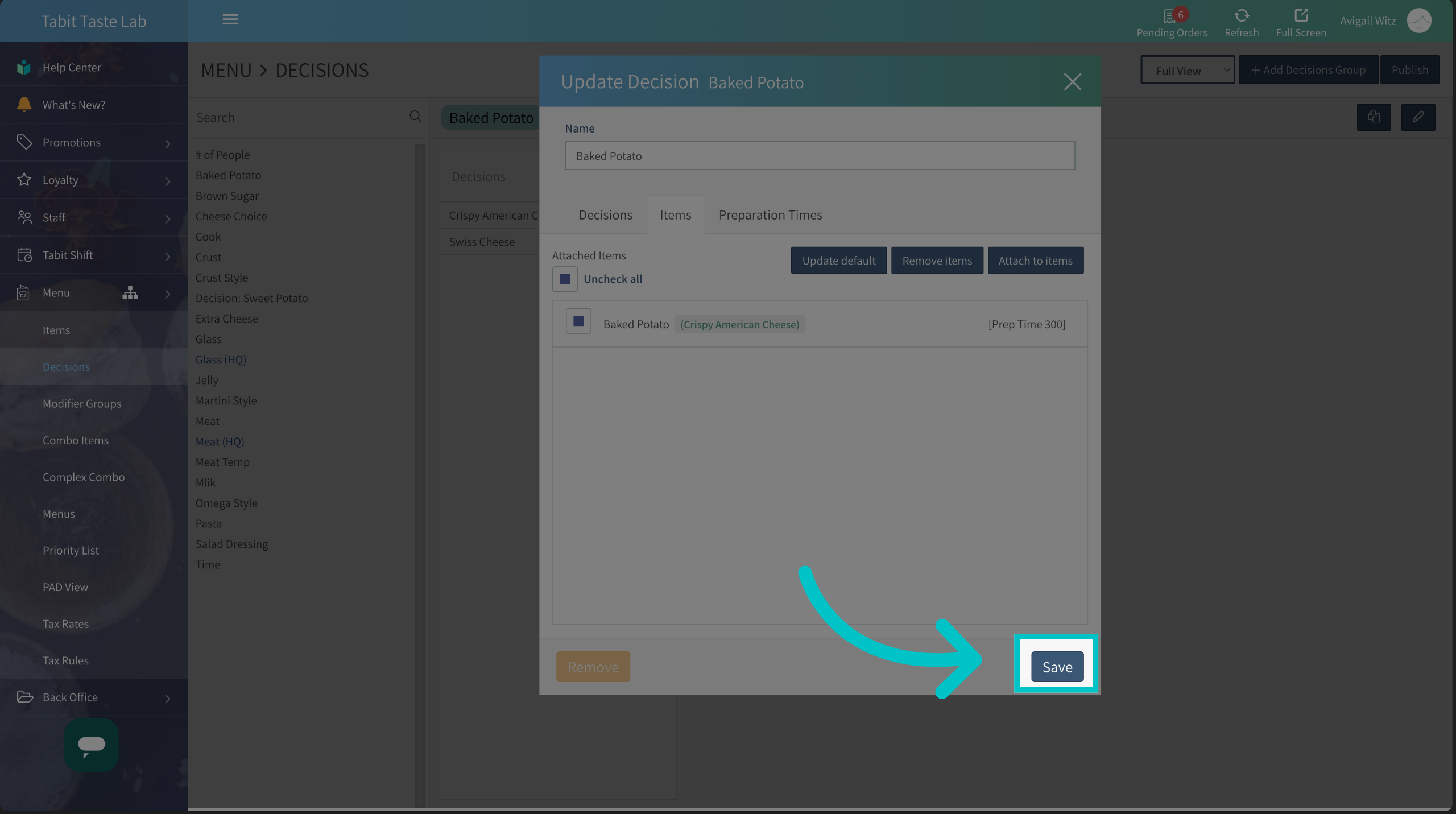Click Add Decisions Group button
Viewport: 1456px width, 814px height.
[1308, 70]
